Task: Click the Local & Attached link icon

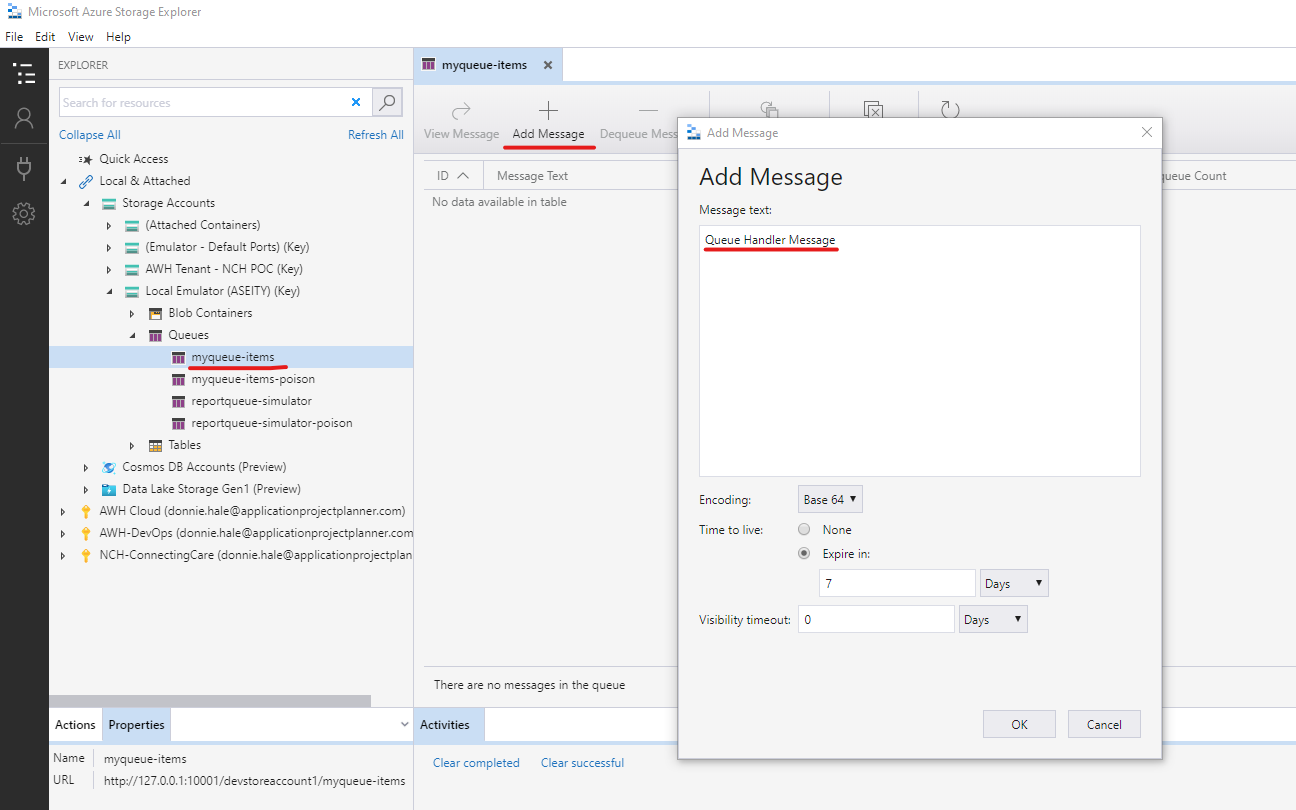Action: [x=86, y=181]
